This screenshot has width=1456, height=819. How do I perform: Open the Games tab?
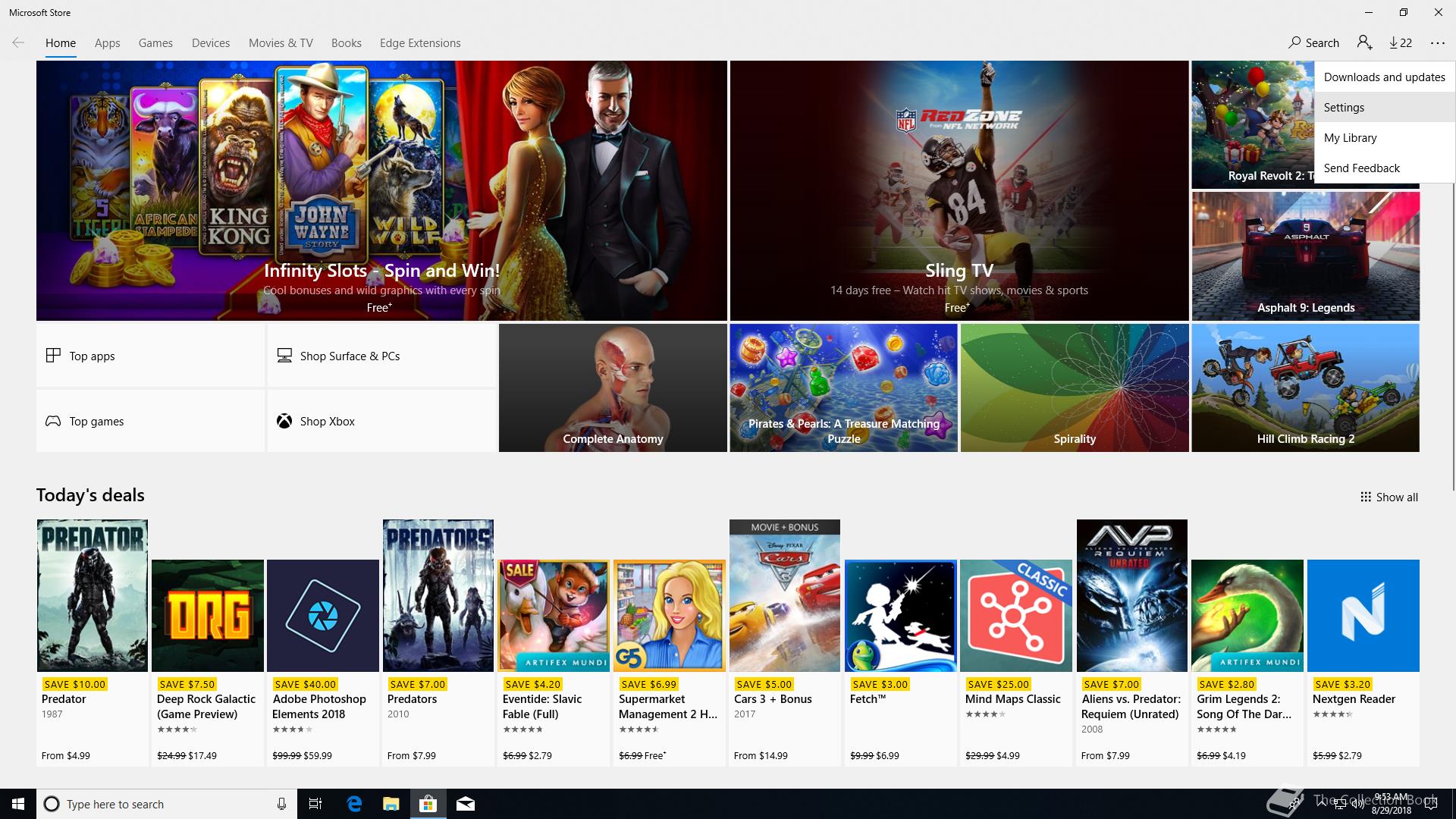pyautogui.click(x=155, y=43)
